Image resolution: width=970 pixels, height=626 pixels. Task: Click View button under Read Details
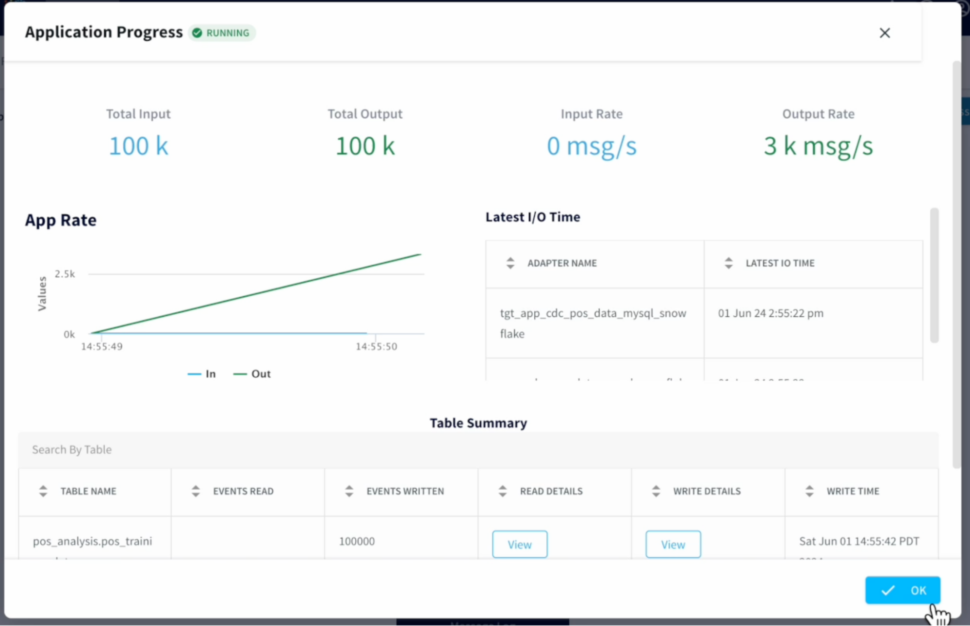(x=519, y=544)
